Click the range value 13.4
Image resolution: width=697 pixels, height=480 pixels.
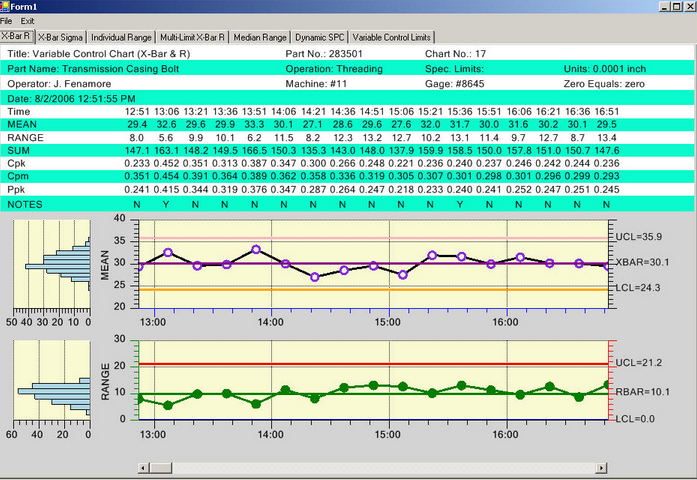(607, 138)
